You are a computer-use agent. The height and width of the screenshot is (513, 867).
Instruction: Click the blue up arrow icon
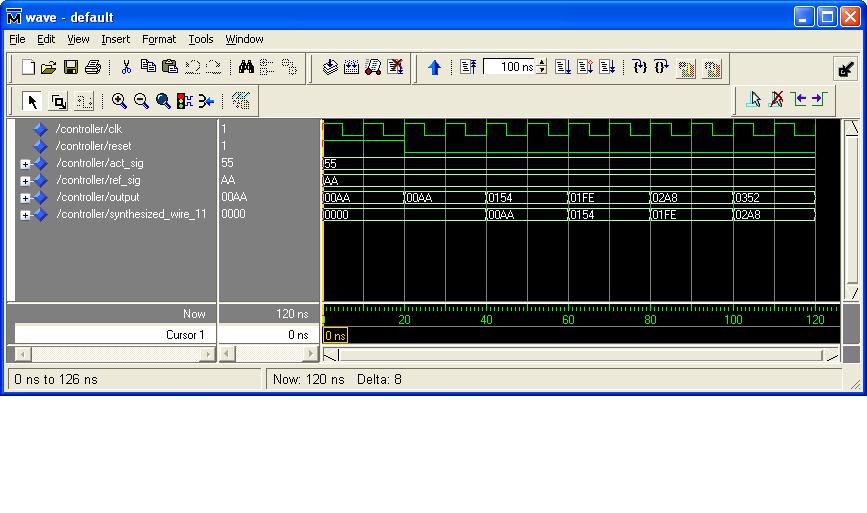point(434,68)
